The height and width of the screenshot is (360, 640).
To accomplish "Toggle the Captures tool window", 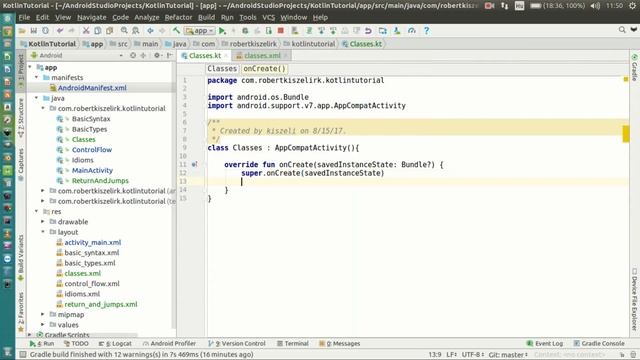I will coord(21,164).
